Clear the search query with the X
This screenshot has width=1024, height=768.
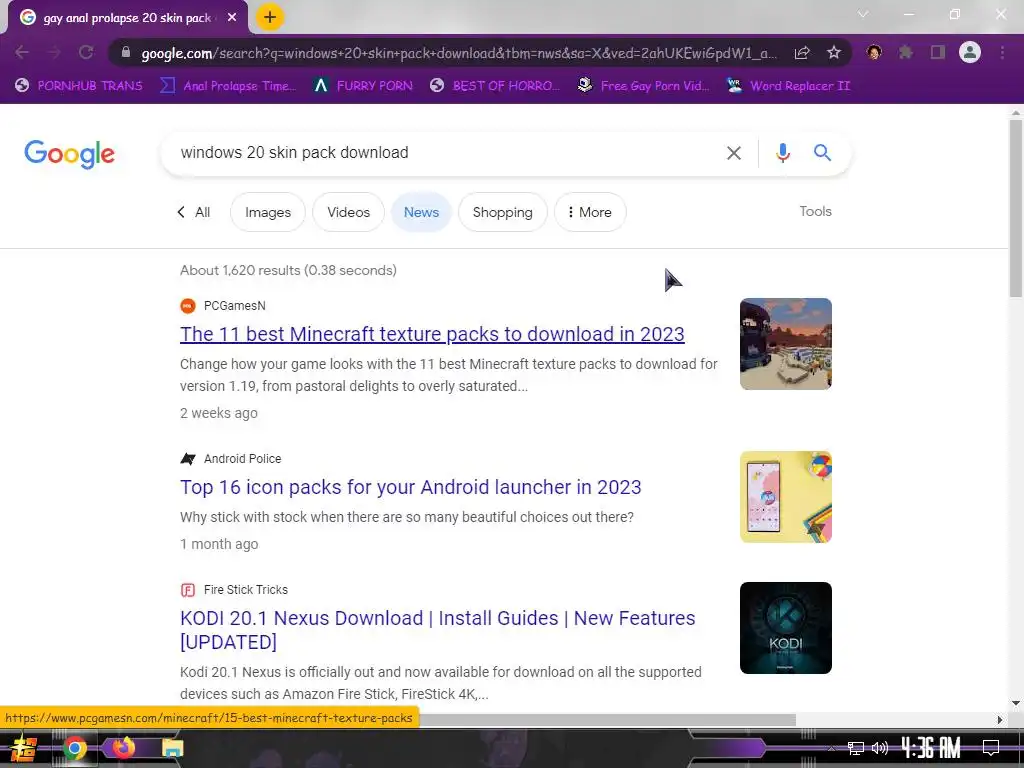coord(734,153)
